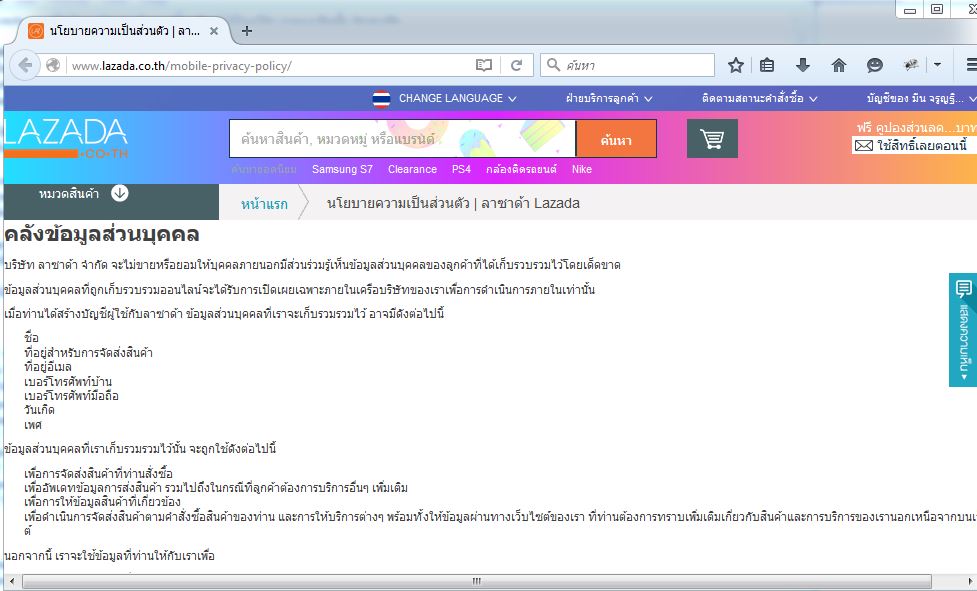977x591 pixels.
Task: Click the ฟรี คูปองส่วนลด promo text
Action: [x=916, y=128]
